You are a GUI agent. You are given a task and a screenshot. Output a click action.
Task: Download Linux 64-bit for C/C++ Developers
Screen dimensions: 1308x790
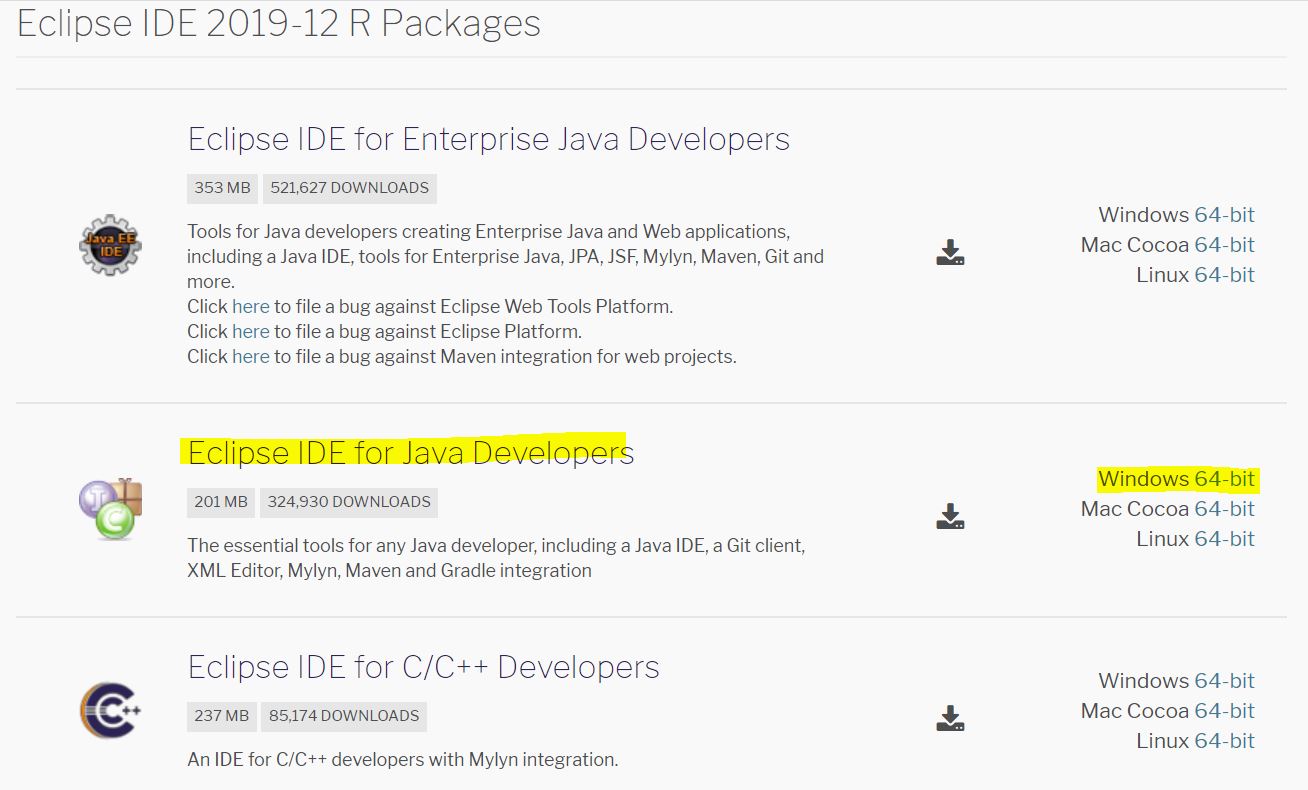tap(1224, 741)
